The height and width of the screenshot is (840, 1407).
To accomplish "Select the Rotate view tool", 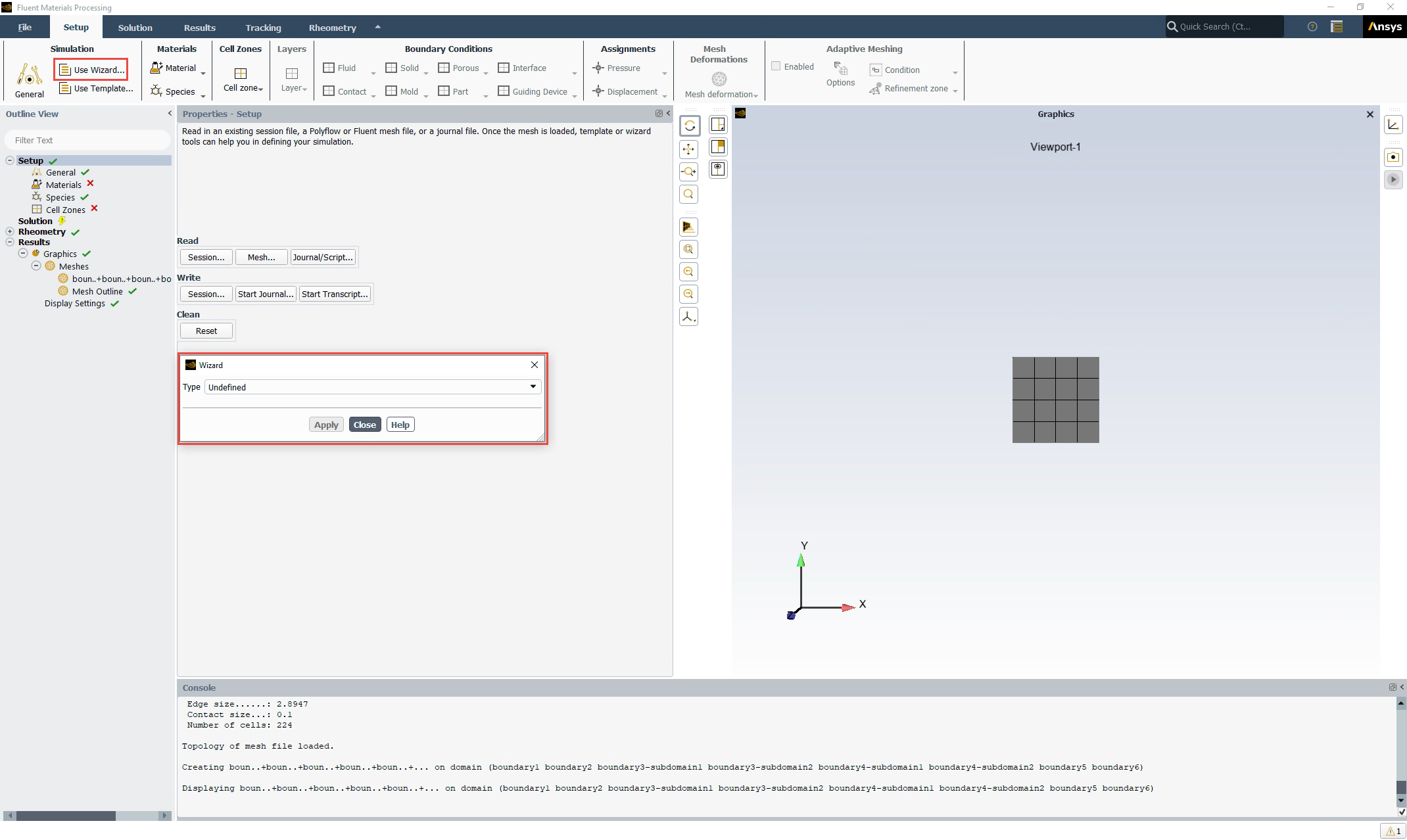I will pyautogui.click(x=690, y=126).
